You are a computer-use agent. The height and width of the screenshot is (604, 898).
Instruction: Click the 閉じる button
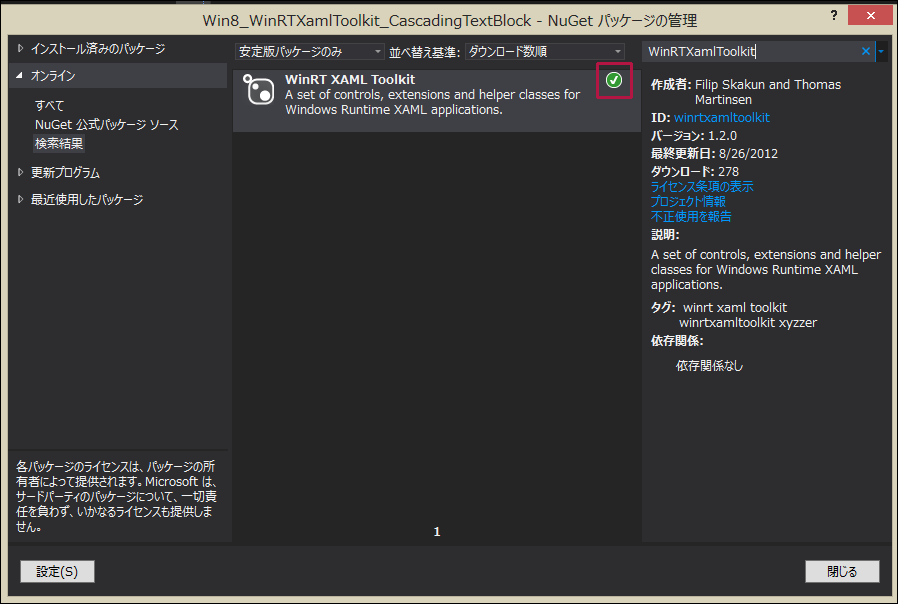coord(842,571)
